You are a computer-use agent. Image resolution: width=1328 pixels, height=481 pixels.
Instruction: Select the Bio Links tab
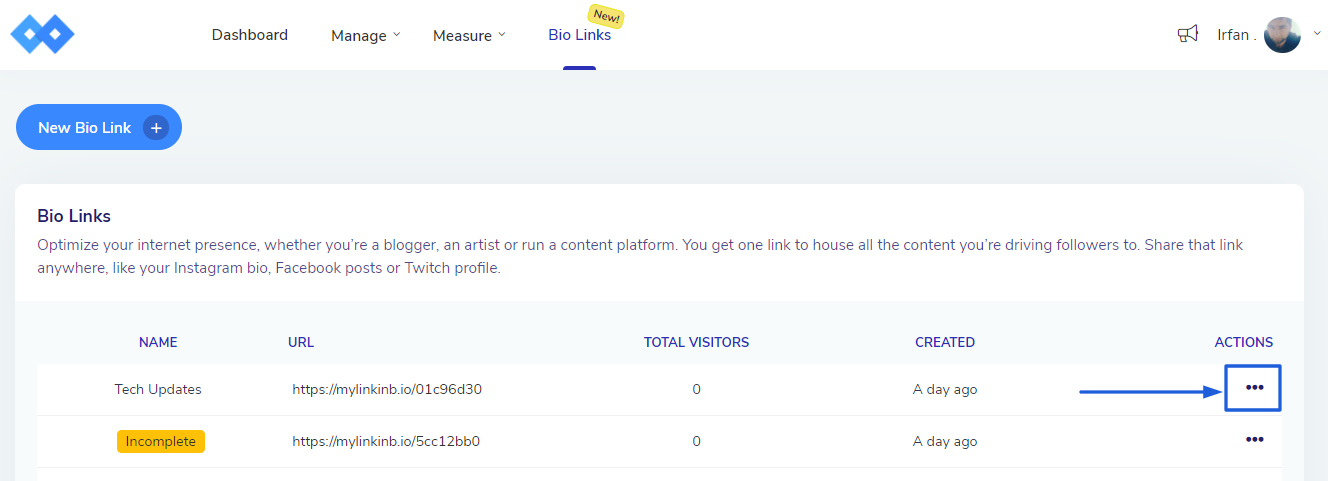point(579,36)
